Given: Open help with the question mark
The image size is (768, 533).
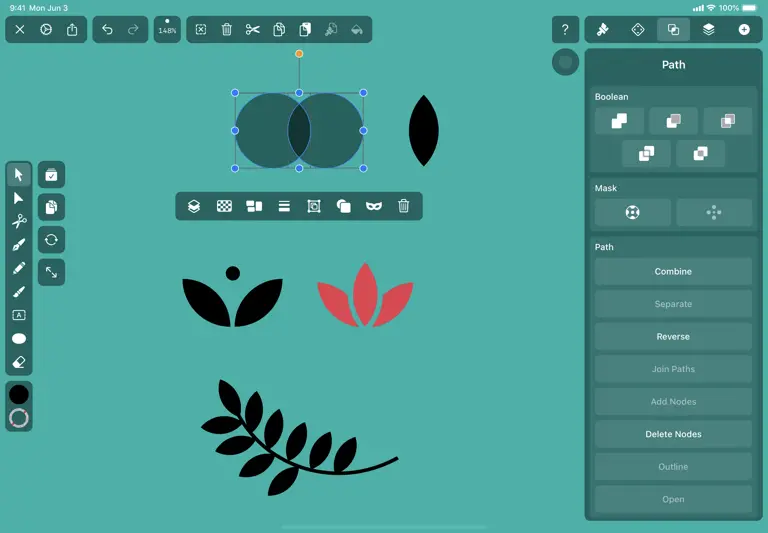Looking at the screenshot, I should (565, 30).
